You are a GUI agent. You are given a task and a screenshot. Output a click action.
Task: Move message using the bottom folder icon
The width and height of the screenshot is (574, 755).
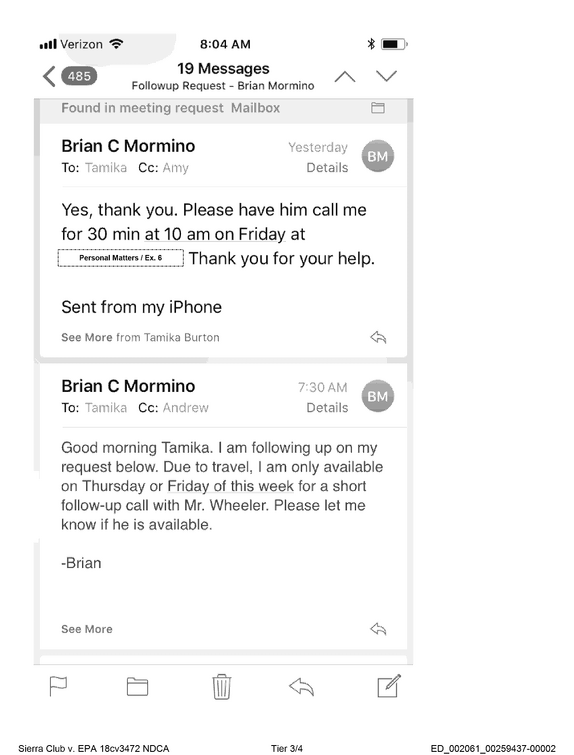coord(137,687)
